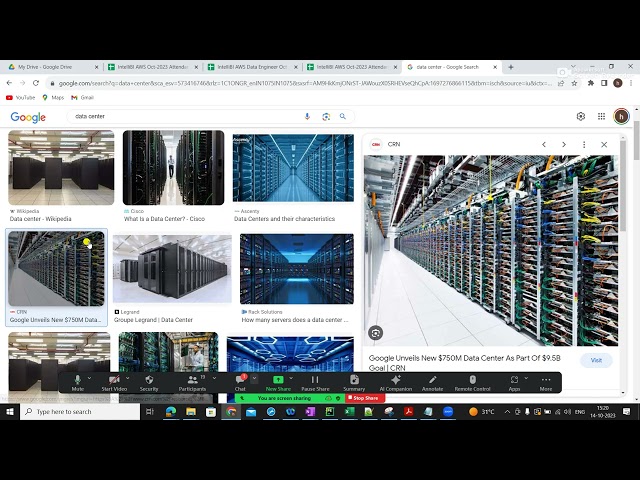Expand Start Video options arrow
The height and width of the screenshot is (480, 640).
(127, 378)
